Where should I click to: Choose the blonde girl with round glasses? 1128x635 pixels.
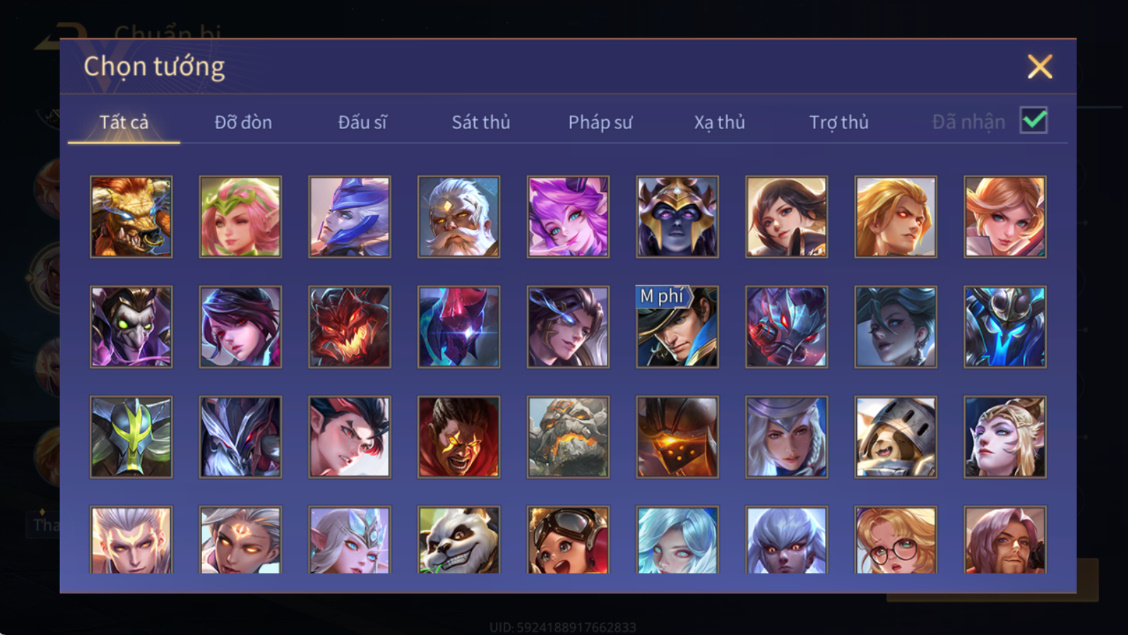896,540
